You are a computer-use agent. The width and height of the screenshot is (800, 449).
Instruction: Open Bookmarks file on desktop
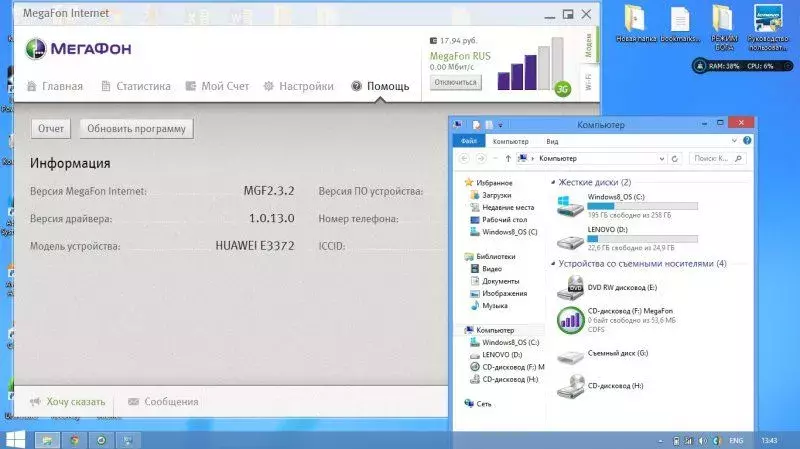pyautogui.click(x=680, y=24)
